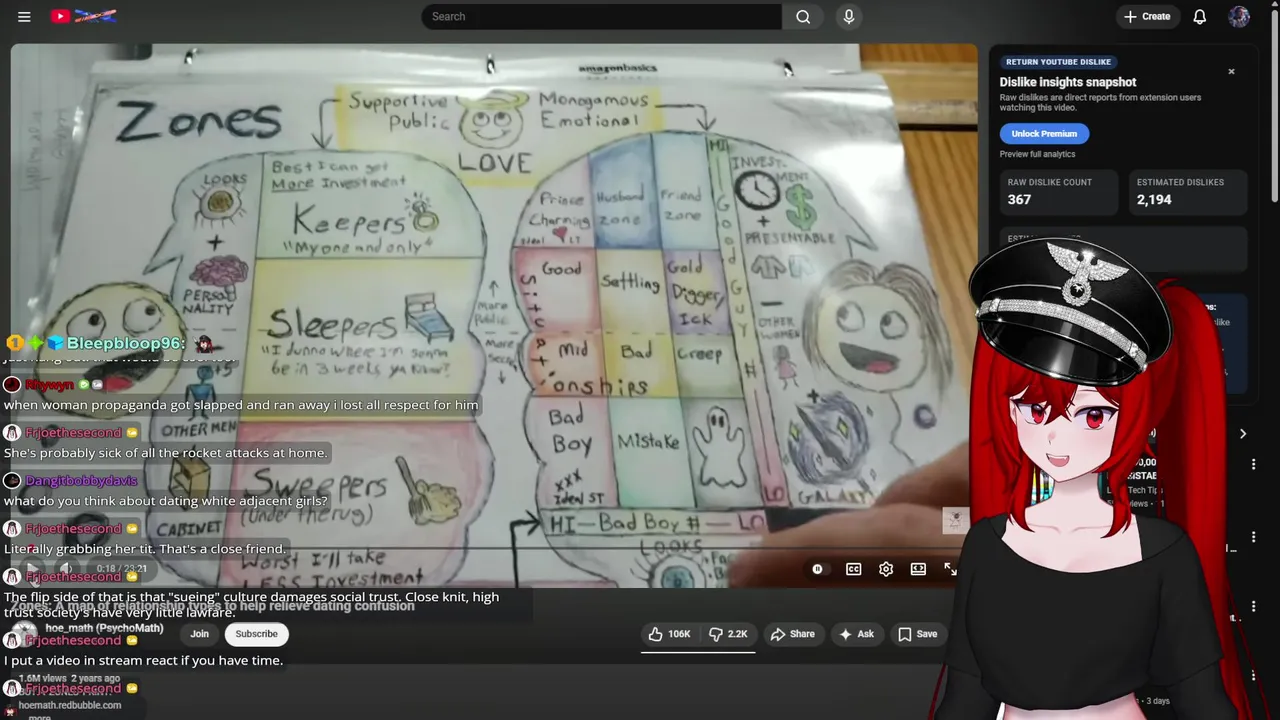
Task: Open hoe_math (PsychoMath) channel name
Action: coord(104,629)
